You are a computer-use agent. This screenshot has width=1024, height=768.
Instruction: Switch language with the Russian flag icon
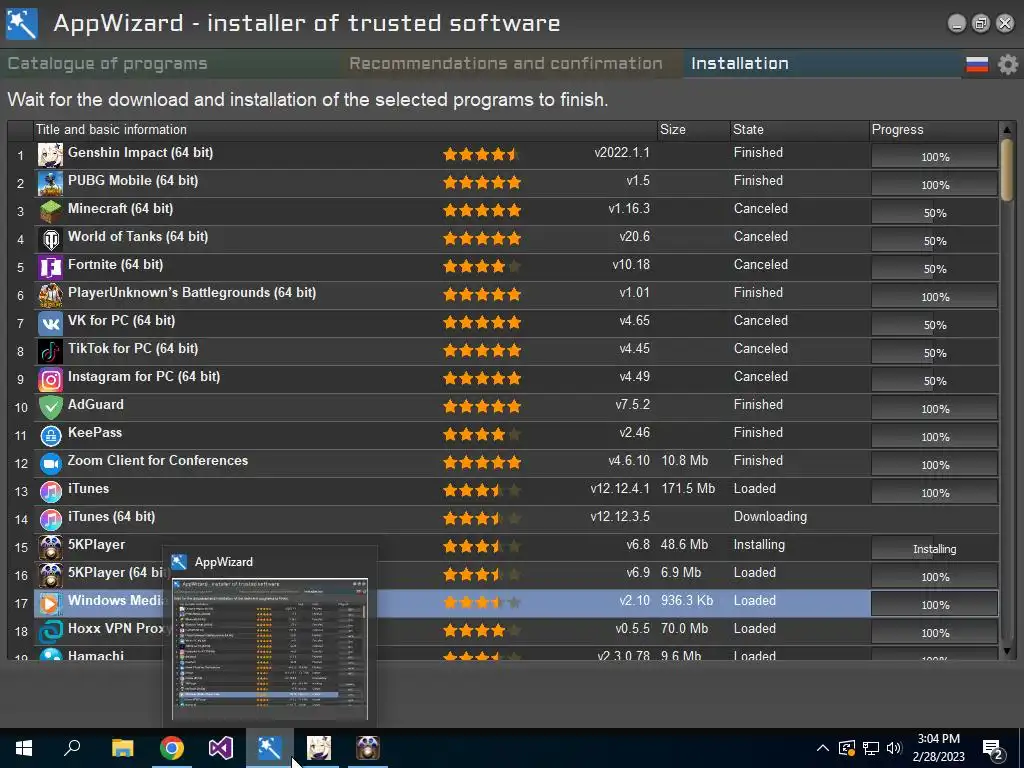(977, 64)
